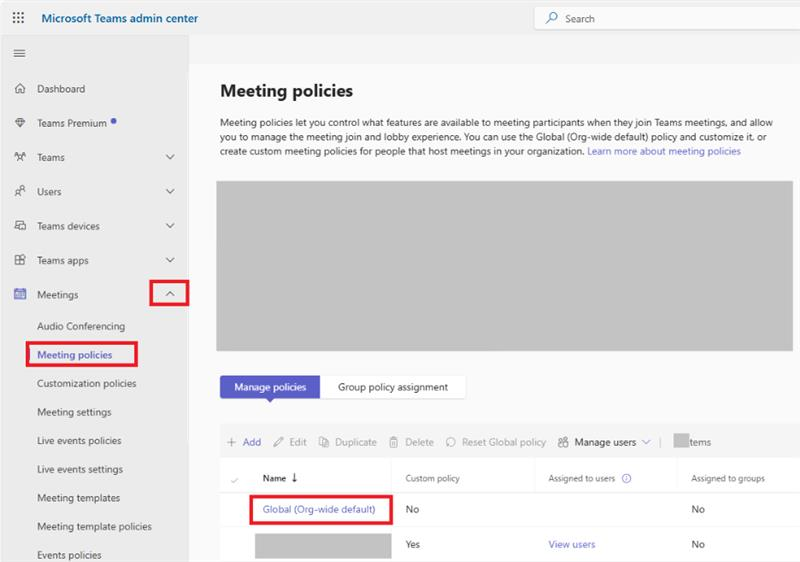
Task: Open Meeting policies in sidebar
Action: [x=74, y=355]
